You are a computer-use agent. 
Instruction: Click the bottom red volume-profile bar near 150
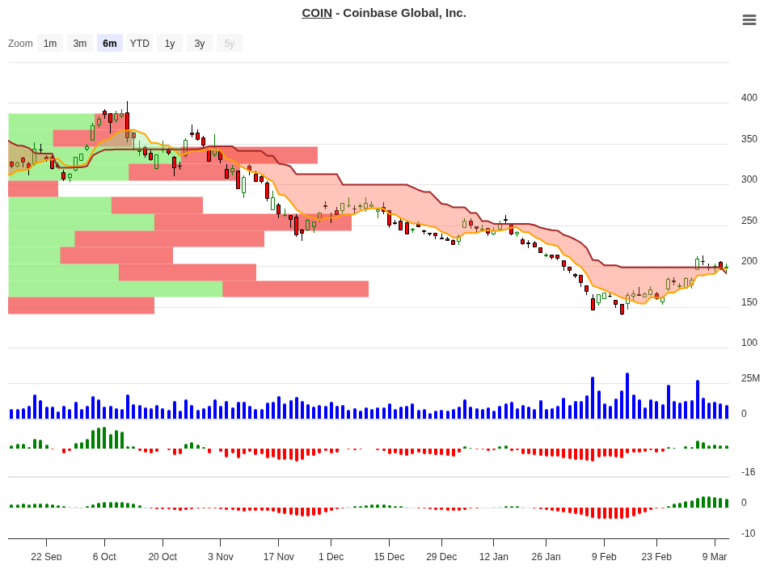coord(81,306)
